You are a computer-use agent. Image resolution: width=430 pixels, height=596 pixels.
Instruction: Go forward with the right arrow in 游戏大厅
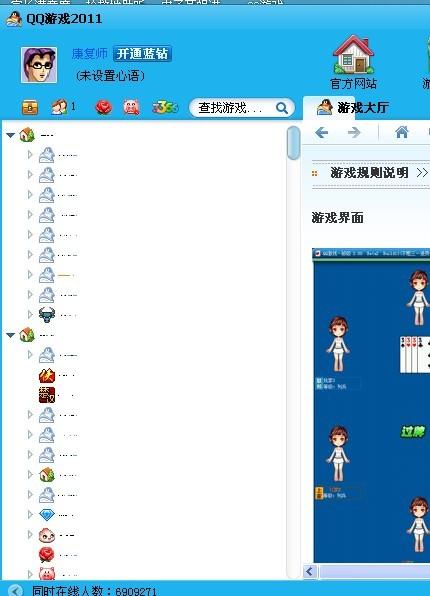354,133
